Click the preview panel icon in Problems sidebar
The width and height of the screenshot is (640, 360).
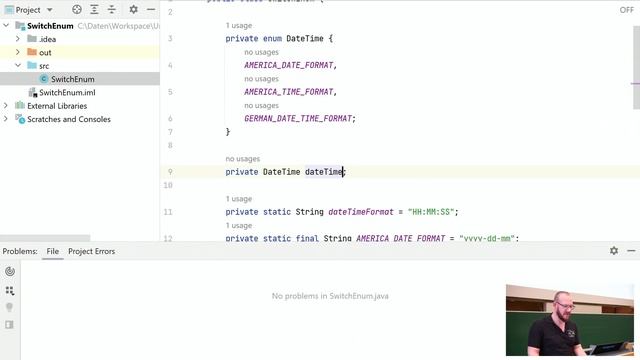point(10,325)
